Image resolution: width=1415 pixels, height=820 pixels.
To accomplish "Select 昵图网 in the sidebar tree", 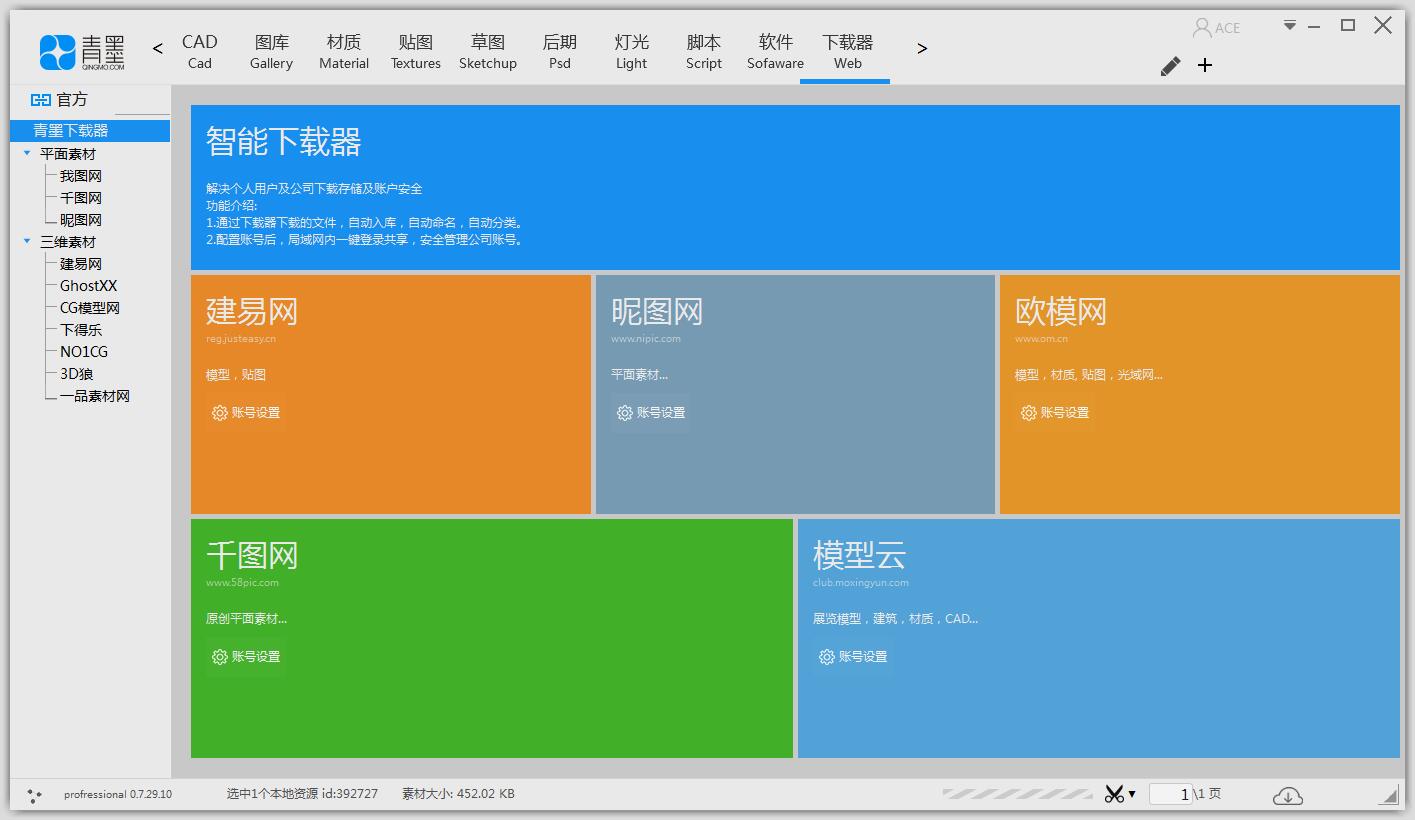I will (81, 220).
